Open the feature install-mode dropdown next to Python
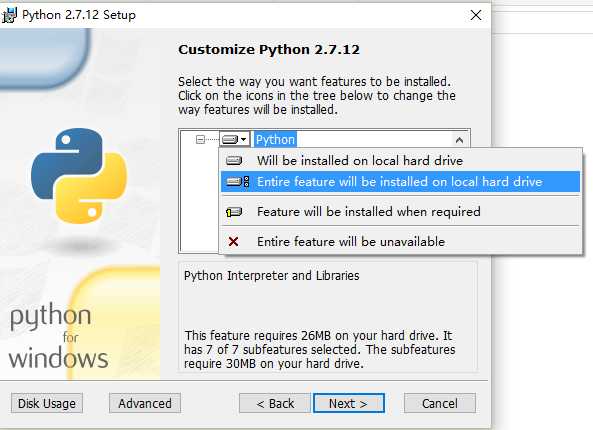593x430 pixels. pos(234,140)
